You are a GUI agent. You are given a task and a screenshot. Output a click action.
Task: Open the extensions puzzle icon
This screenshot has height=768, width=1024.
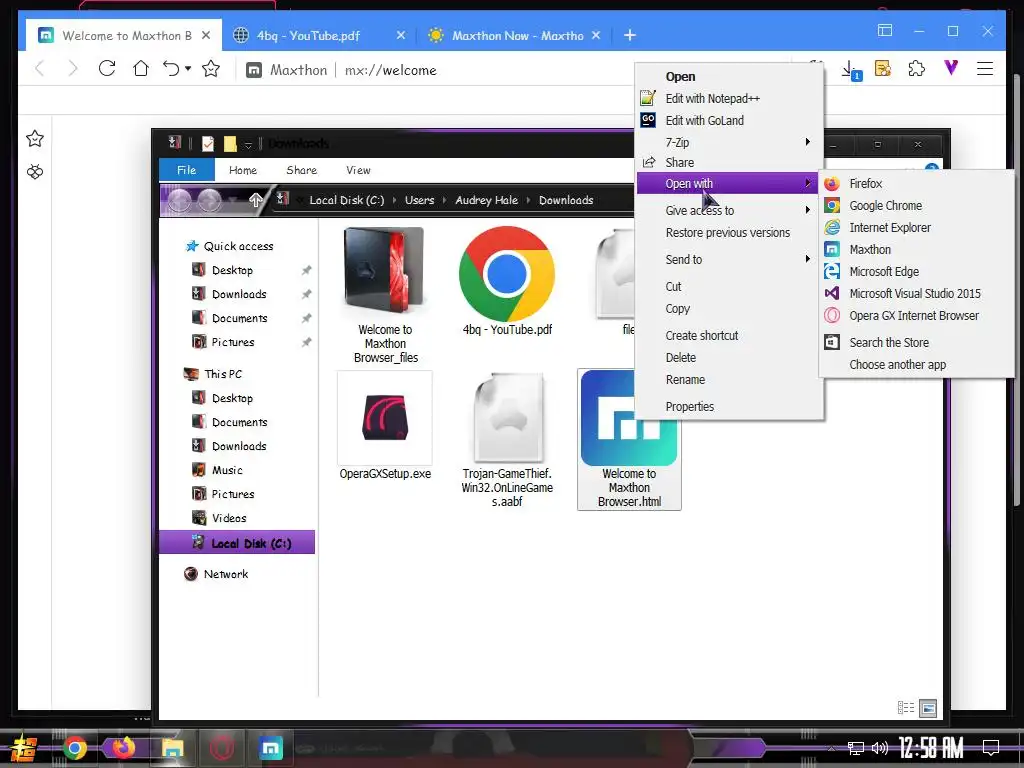[x=917, y=69]
